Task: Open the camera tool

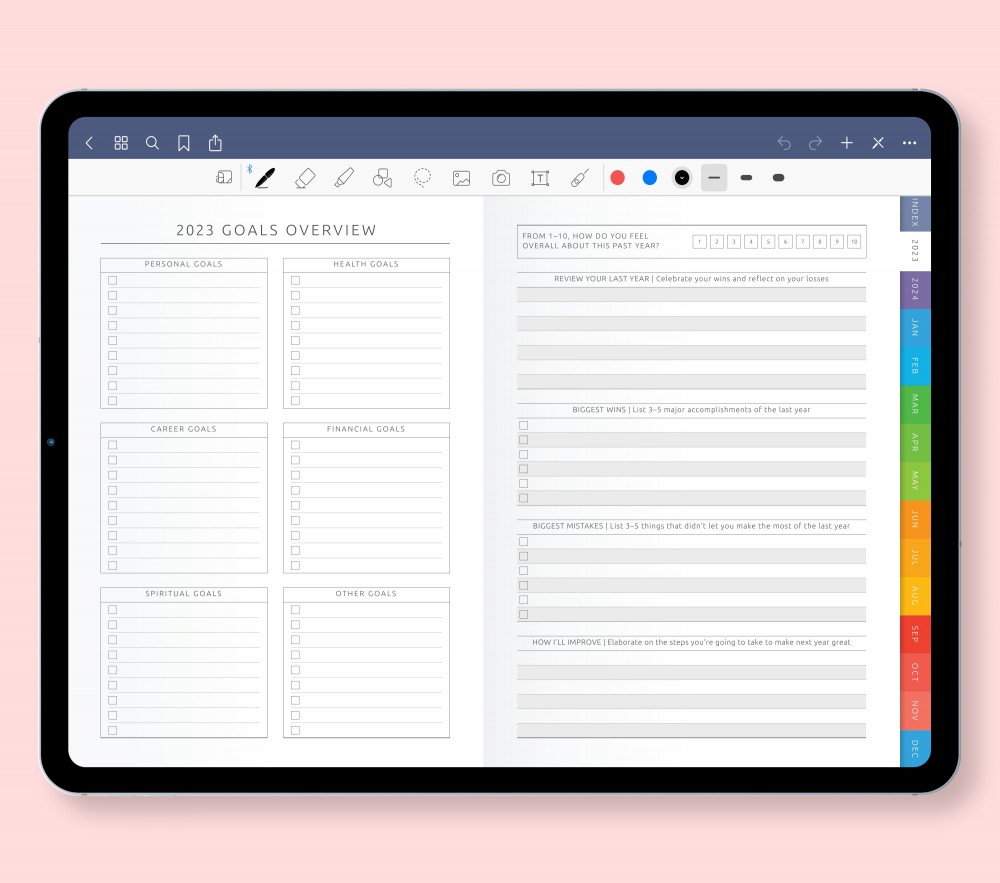Action: coord(501,178)
